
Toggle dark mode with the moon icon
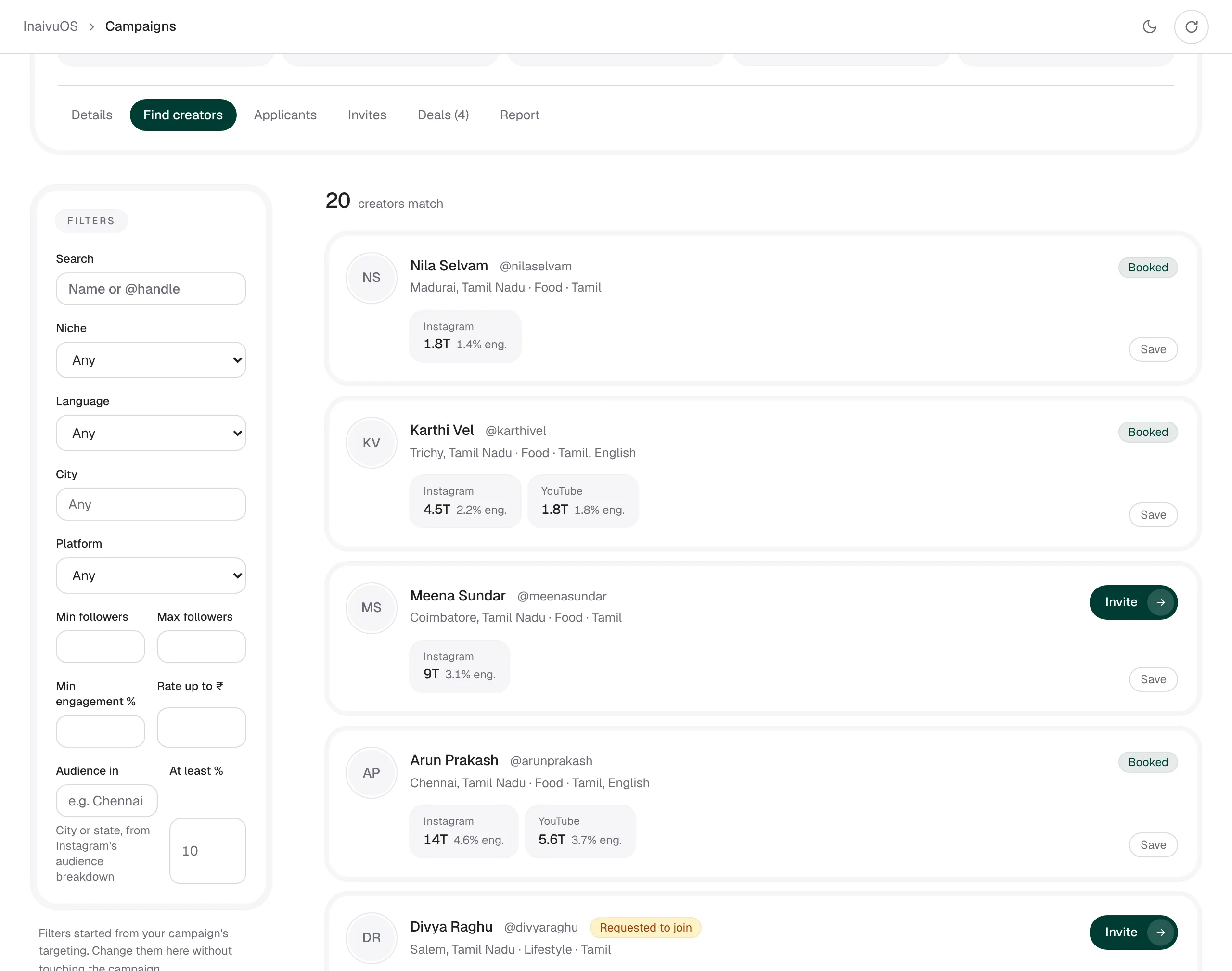point(1149,27)
